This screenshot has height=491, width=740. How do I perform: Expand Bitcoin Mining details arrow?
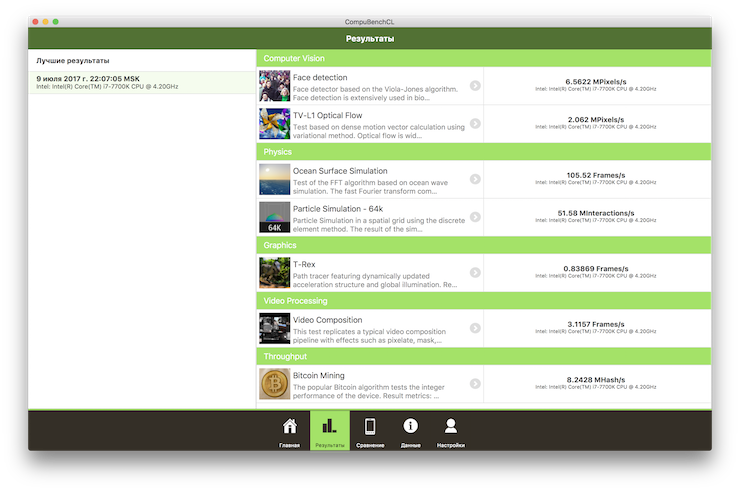pos(475,383)
